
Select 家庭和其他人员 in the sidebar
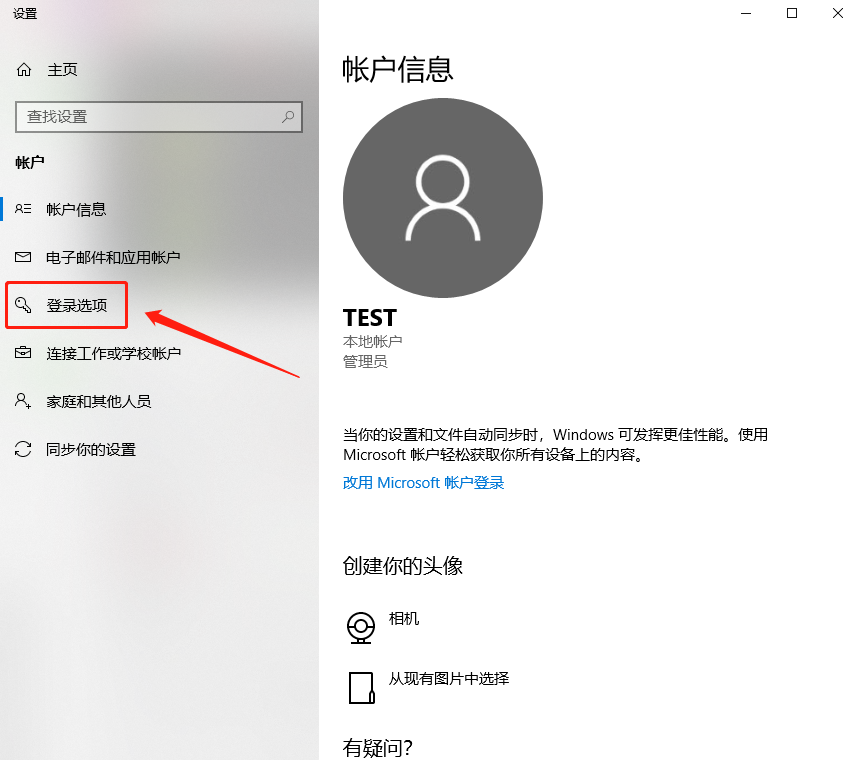point(98,401)
